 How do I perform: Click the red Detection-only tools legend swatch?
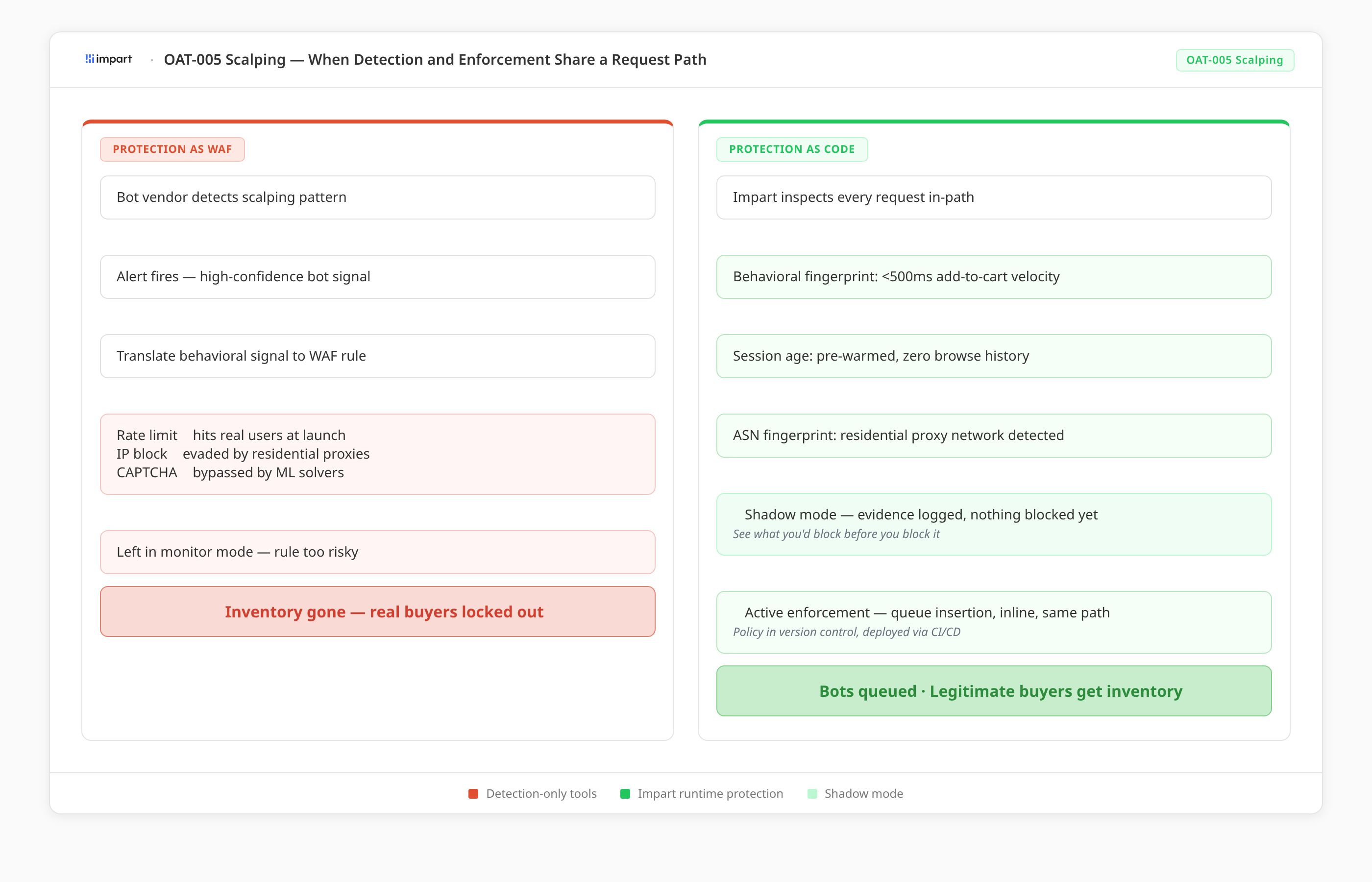(x=473, y=794)
